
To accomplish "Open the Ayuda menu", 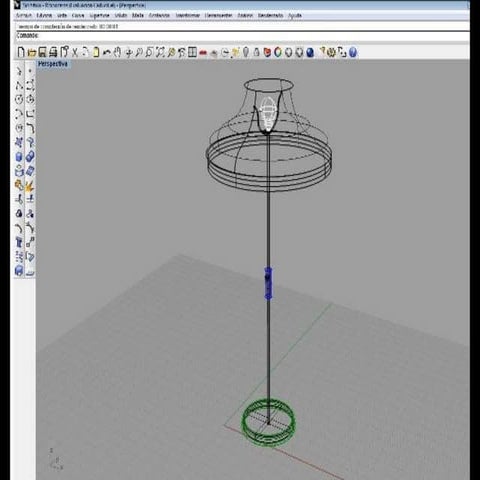I will pyautogui.click(x=295, y=15).
